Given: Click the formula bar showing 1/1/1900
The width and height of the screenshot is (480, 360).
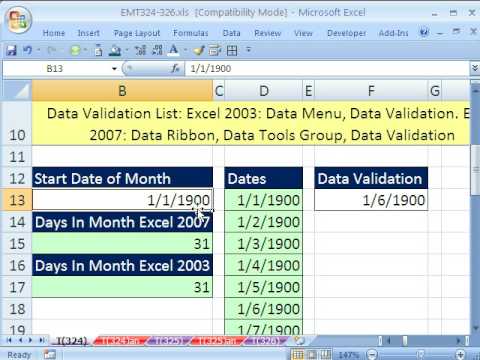Looking at the screenshot, I should click(x=327, y=68).
